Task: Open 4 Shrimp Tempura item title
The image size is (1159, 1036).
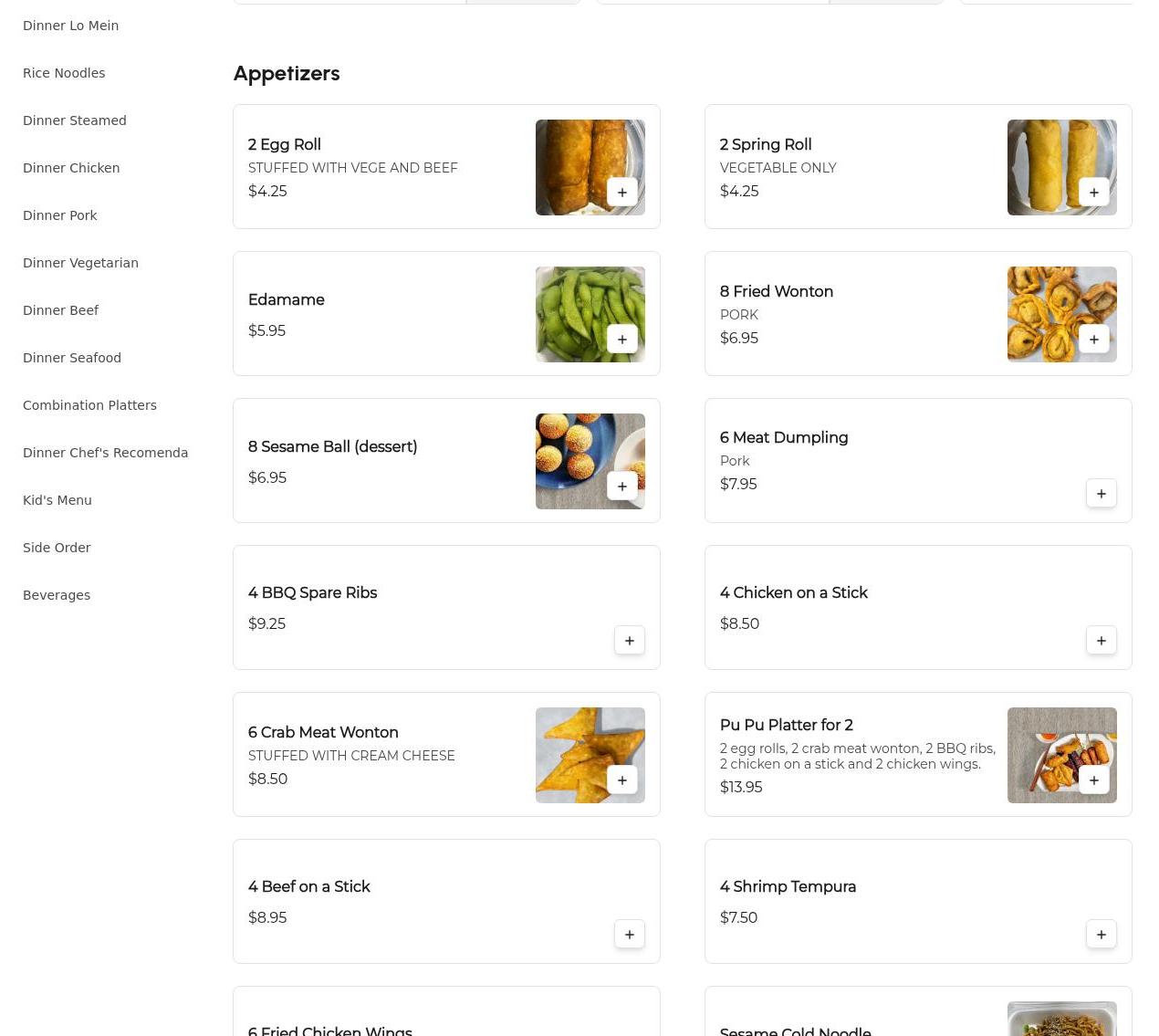Action: coord(788,886)
